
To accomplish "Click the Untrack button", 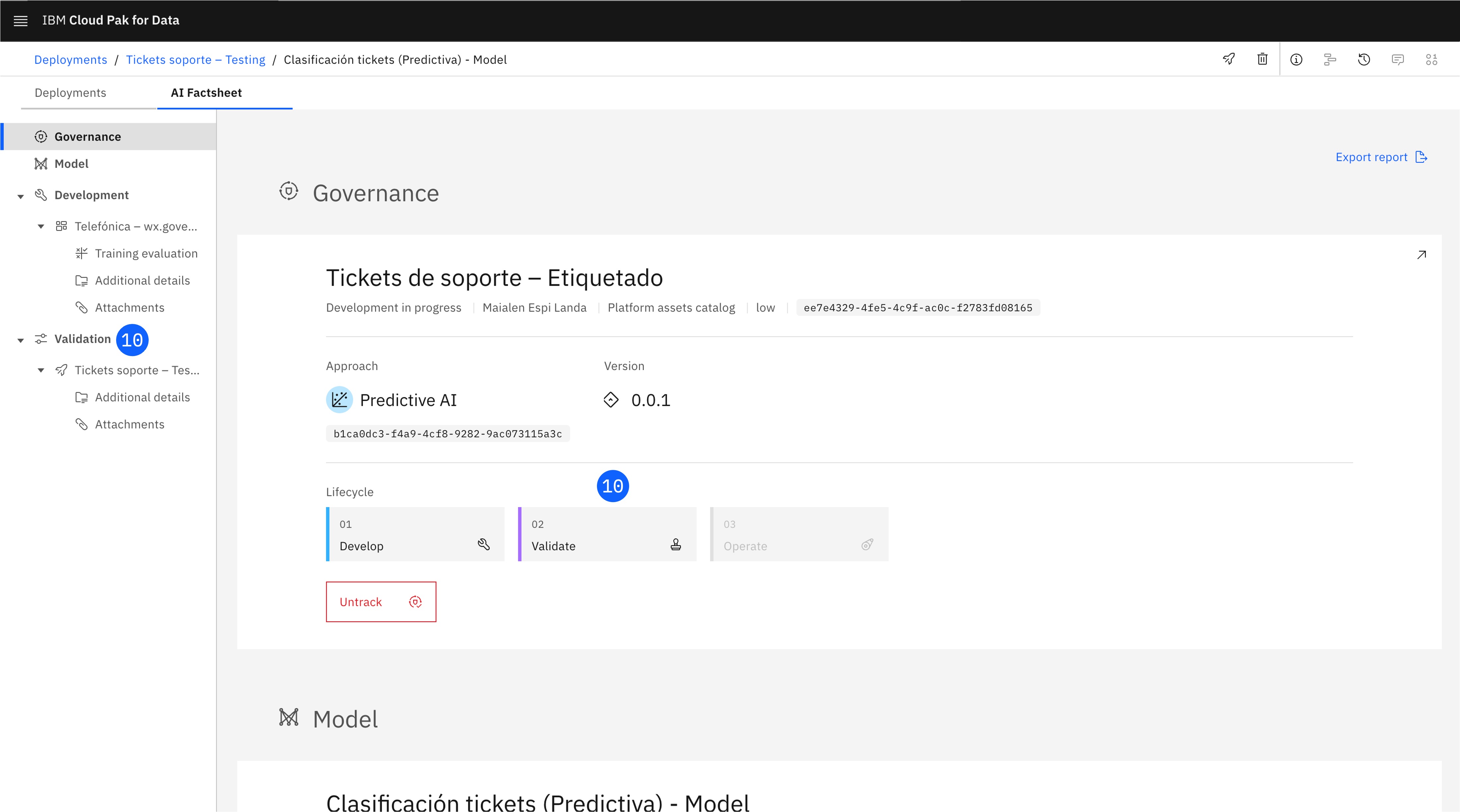I will pyautogui.click(x=381, y=602).
